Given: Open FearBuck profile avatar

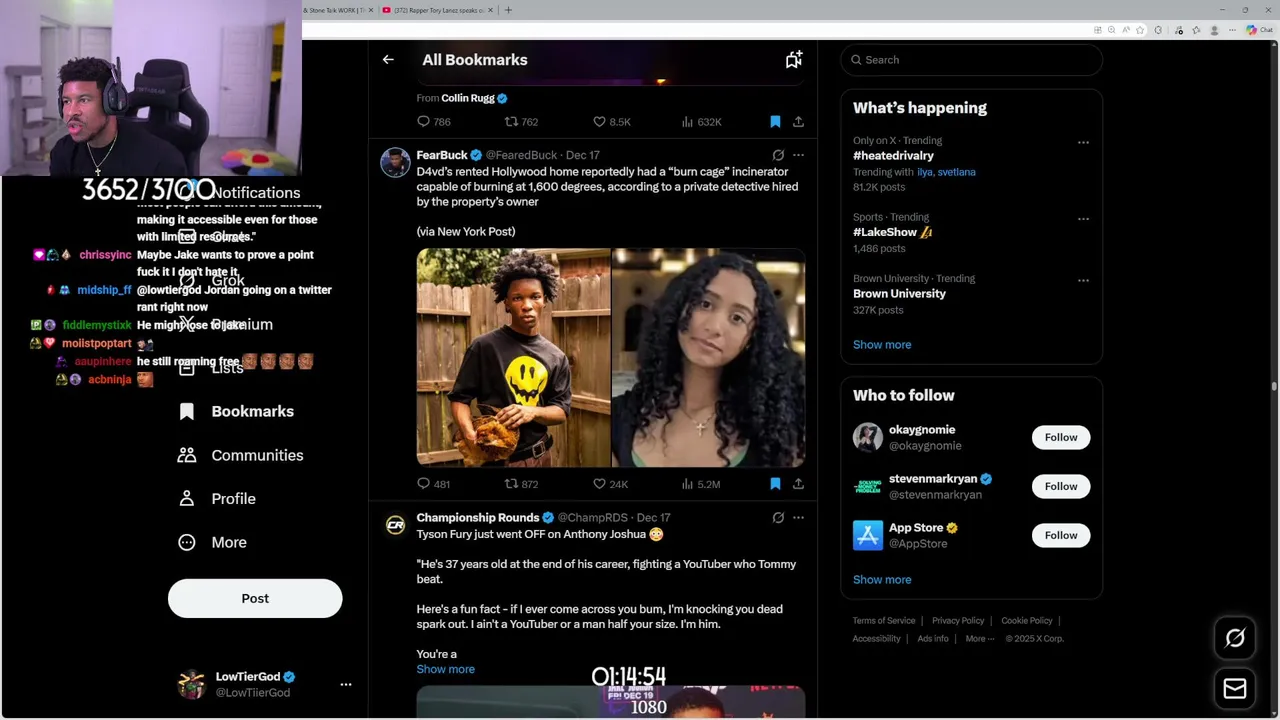Looking at the screenshot, I should tap(395, 163).
